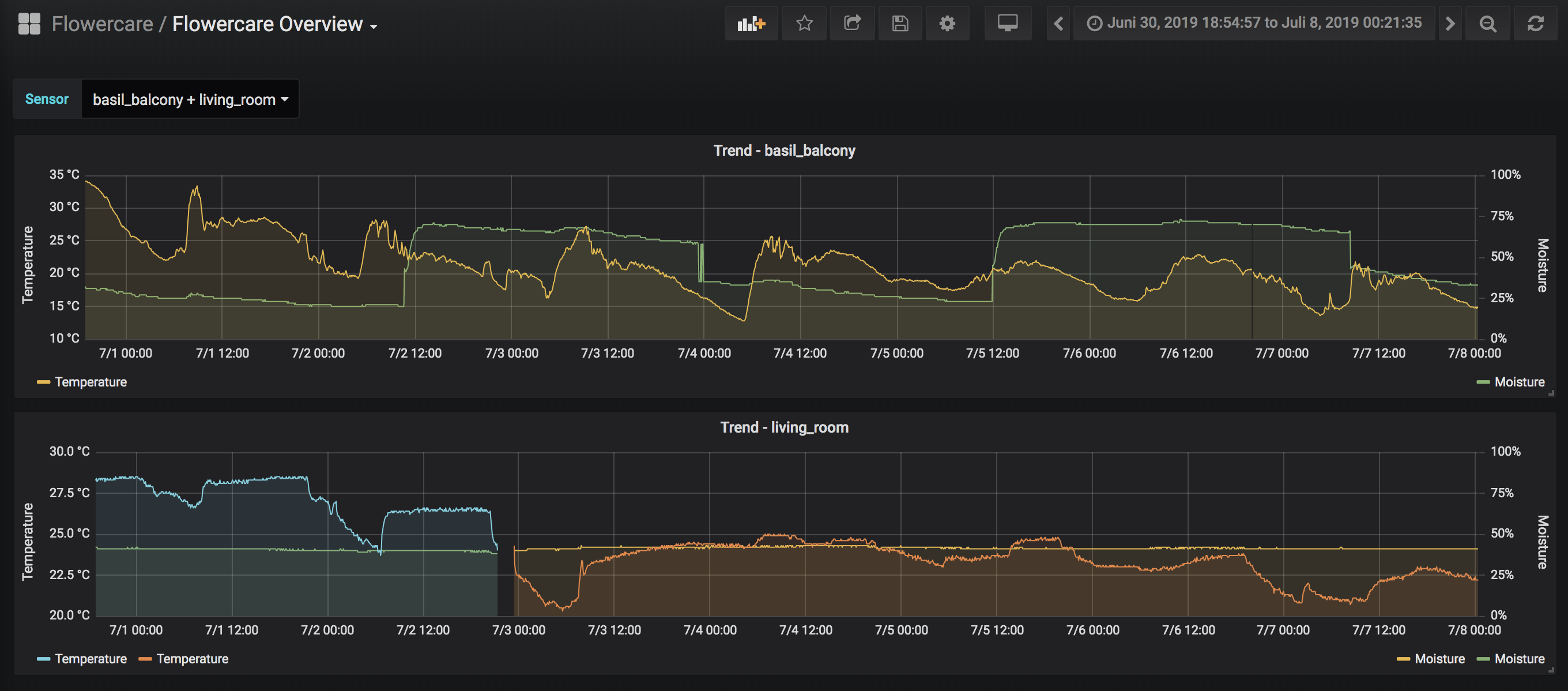Image resolution: width=1568 pixels, height=691 pixels.
Task: Open the Trend - living_room panel title menu
Action: [x=783, y=427]
